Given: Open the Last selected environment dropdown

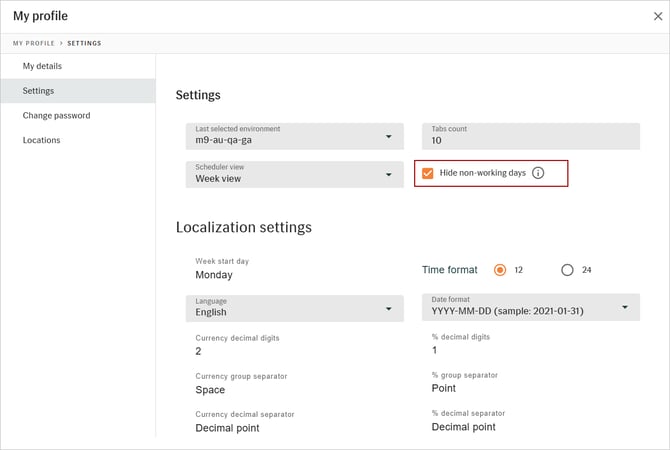Looking at the screenshot, I should point(294,136).
